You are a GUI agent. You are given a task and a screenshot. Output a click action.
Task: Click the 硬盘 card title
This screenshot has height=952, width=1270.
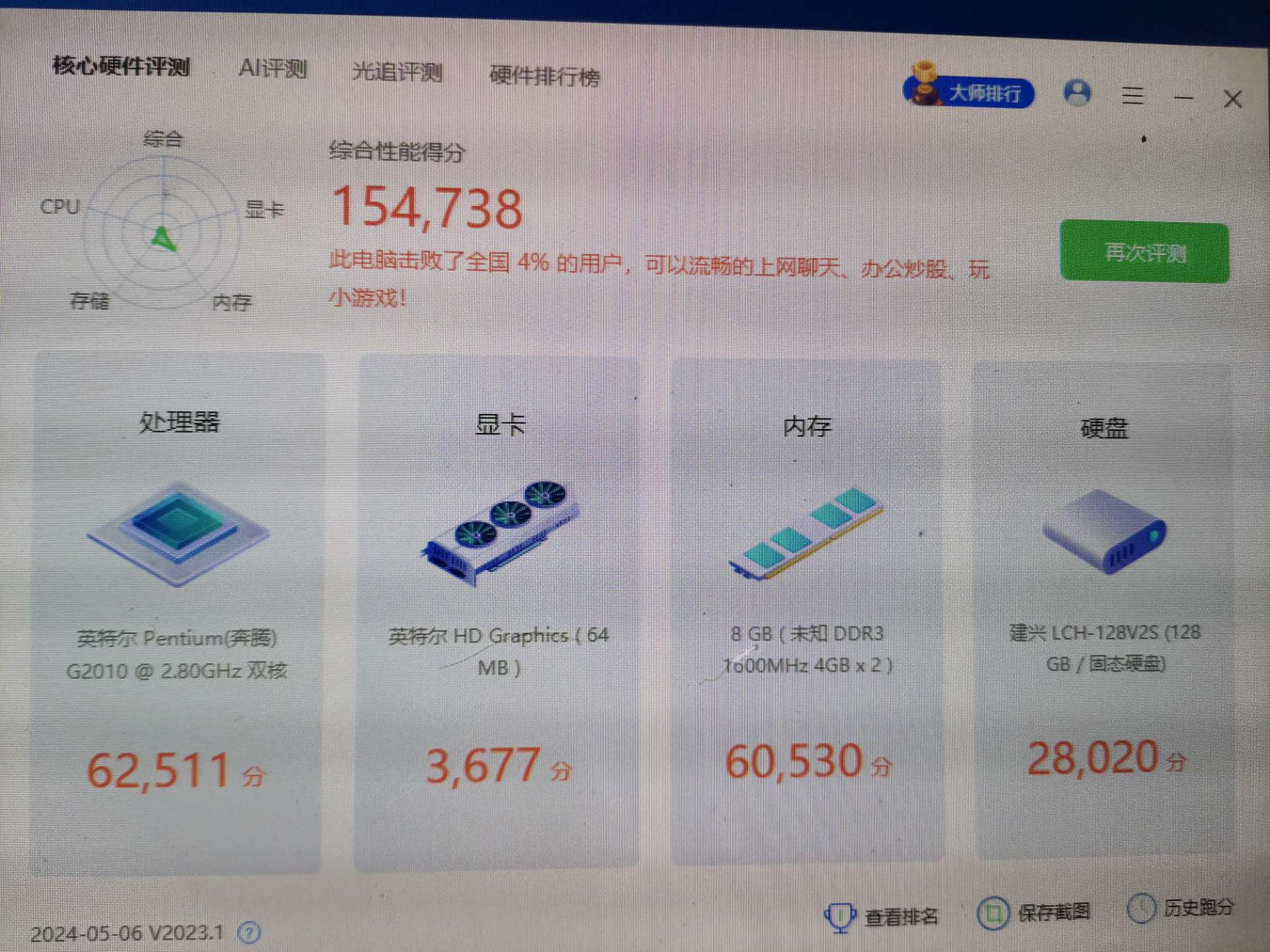pyautogui.click(x=1104, y=428)
